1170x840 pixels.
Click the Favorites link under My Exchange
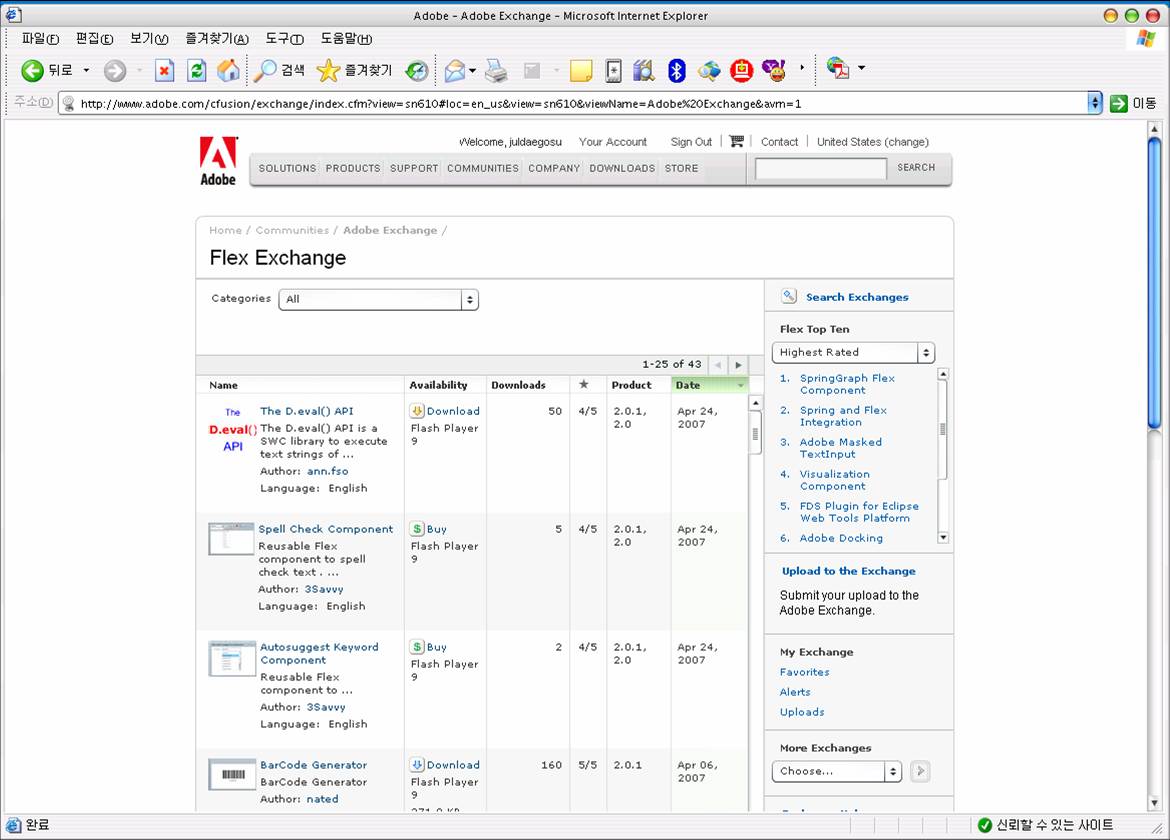pos(804,672)
